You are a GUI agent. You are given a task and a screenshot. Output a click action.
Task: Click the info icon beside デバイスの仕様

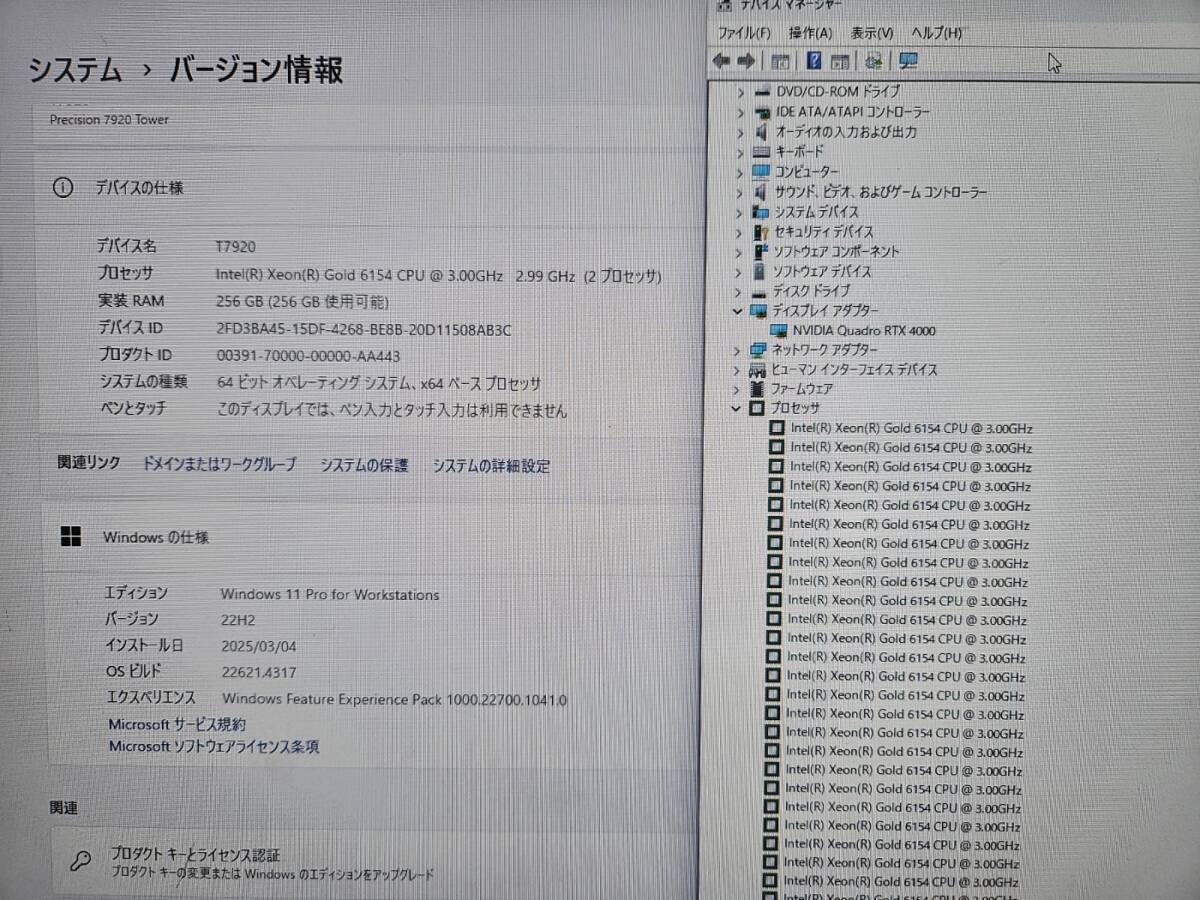(x=62, y=188)
